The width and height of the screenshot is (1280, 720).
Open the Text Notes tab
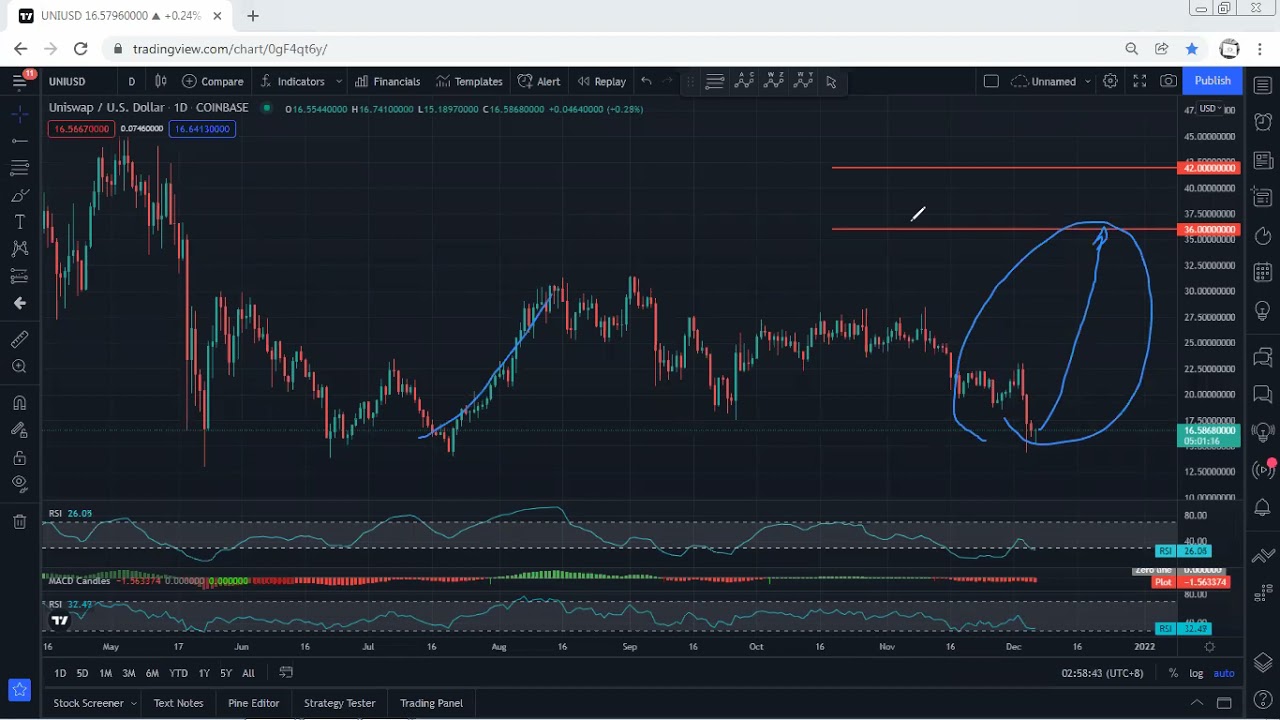point(178,703)
